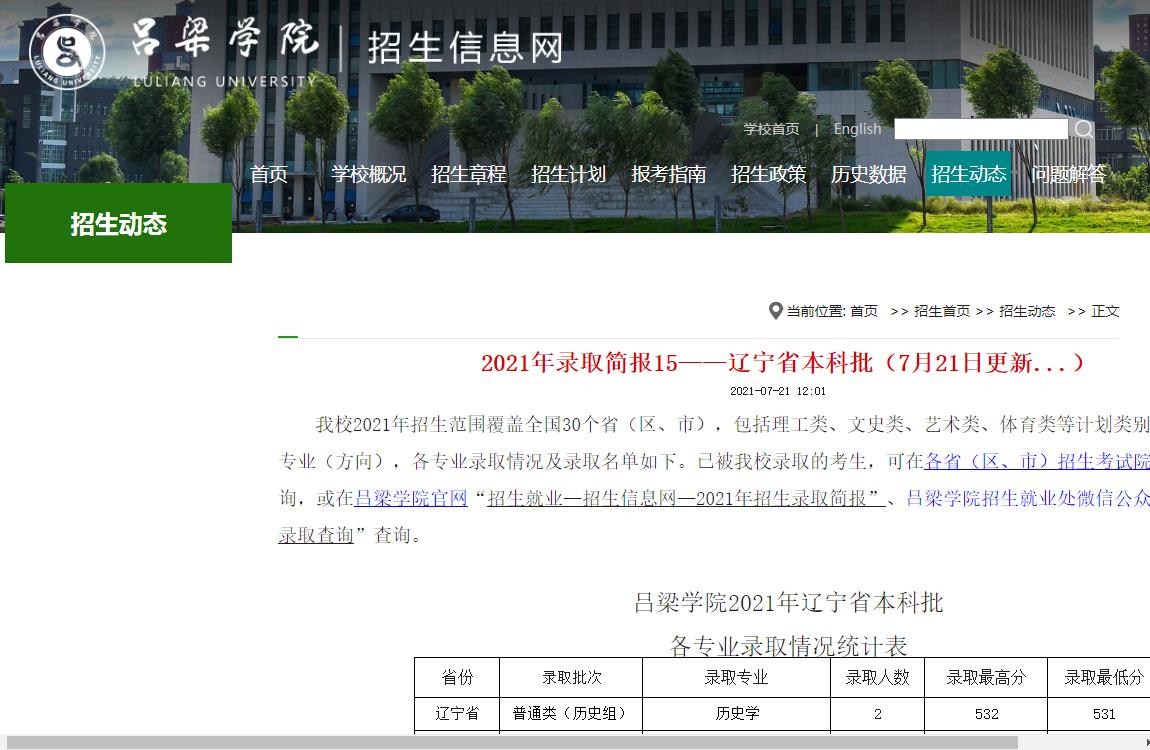Click the 录取专业 table header
Image resolution: width=1150 pixels, height=750 pixels.
coord(736,677)
